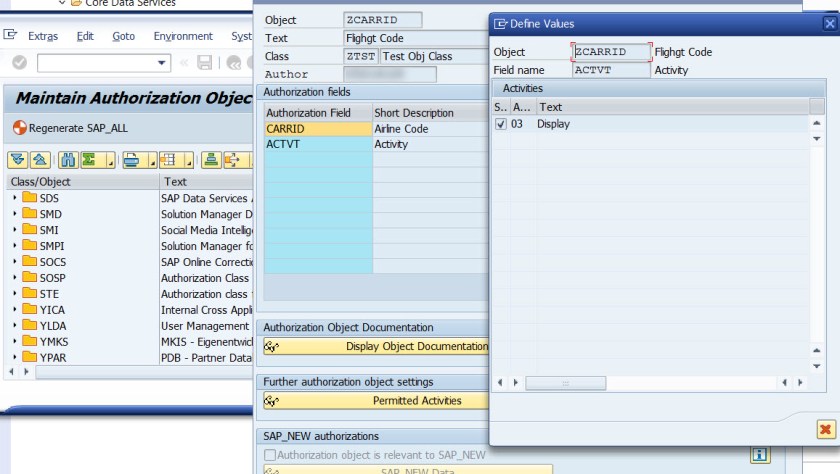The height and width of the screenshot is (474, 840).
Task: Click the blue info icon
Action: point(760,454)
